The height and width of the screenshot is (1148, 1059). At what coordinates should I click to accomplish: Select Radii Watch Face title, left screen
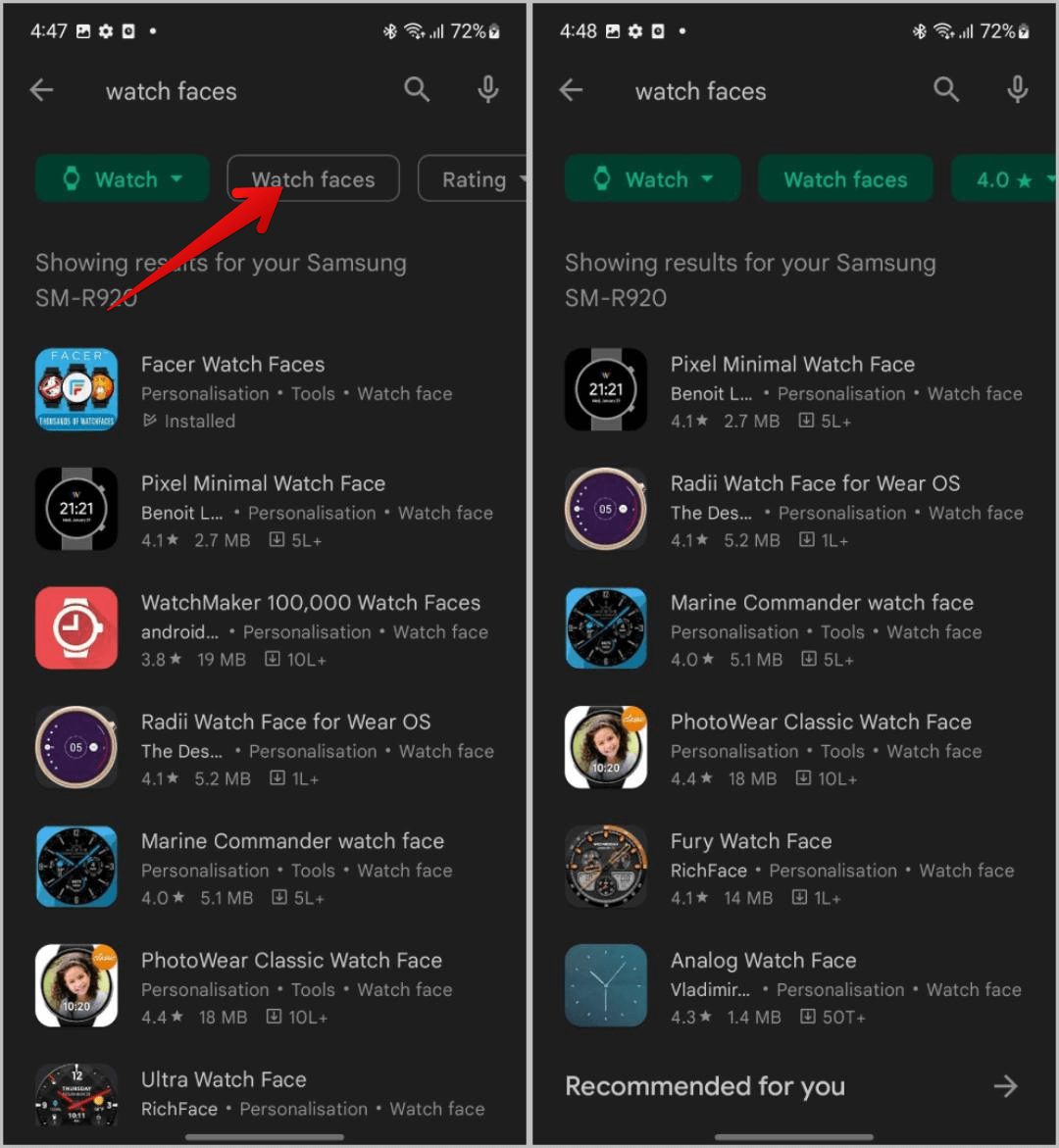pyautogui.click(x=285, y=722)
